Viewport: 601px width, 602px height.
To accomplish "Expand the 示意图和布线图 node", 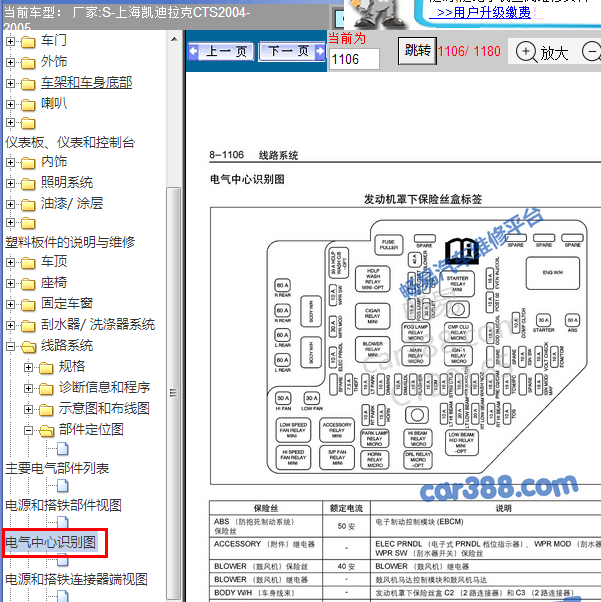I will (28, 409).
